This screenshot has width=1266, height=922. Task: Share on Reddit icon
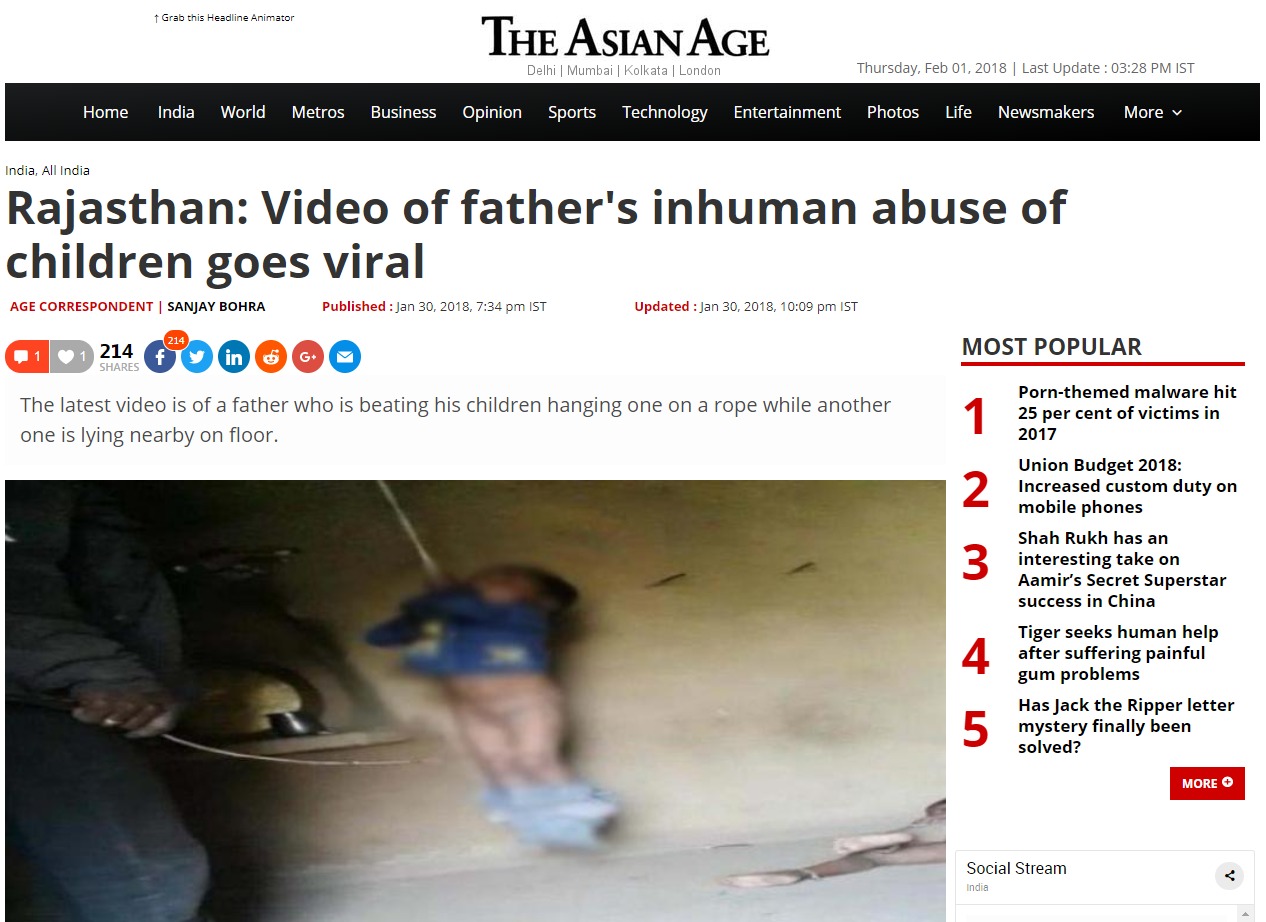271,357
